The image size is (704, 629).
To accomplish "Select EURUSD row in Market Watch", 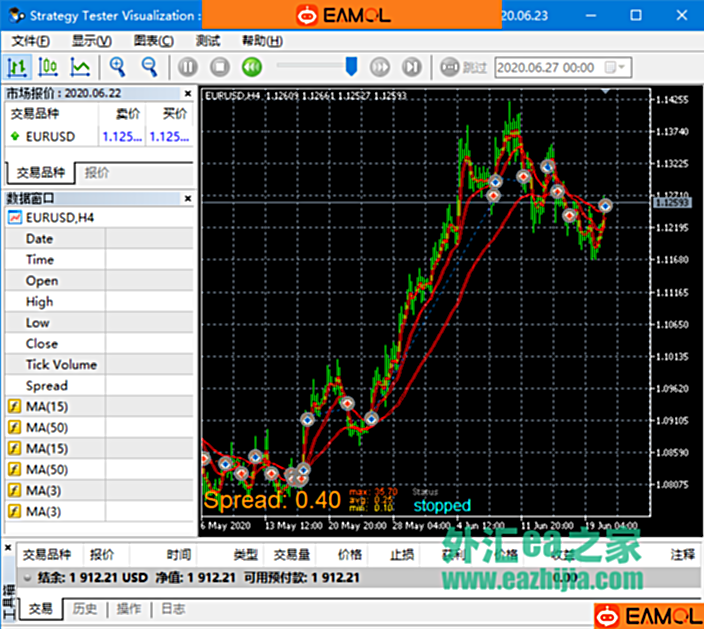I will pos(50,136).
